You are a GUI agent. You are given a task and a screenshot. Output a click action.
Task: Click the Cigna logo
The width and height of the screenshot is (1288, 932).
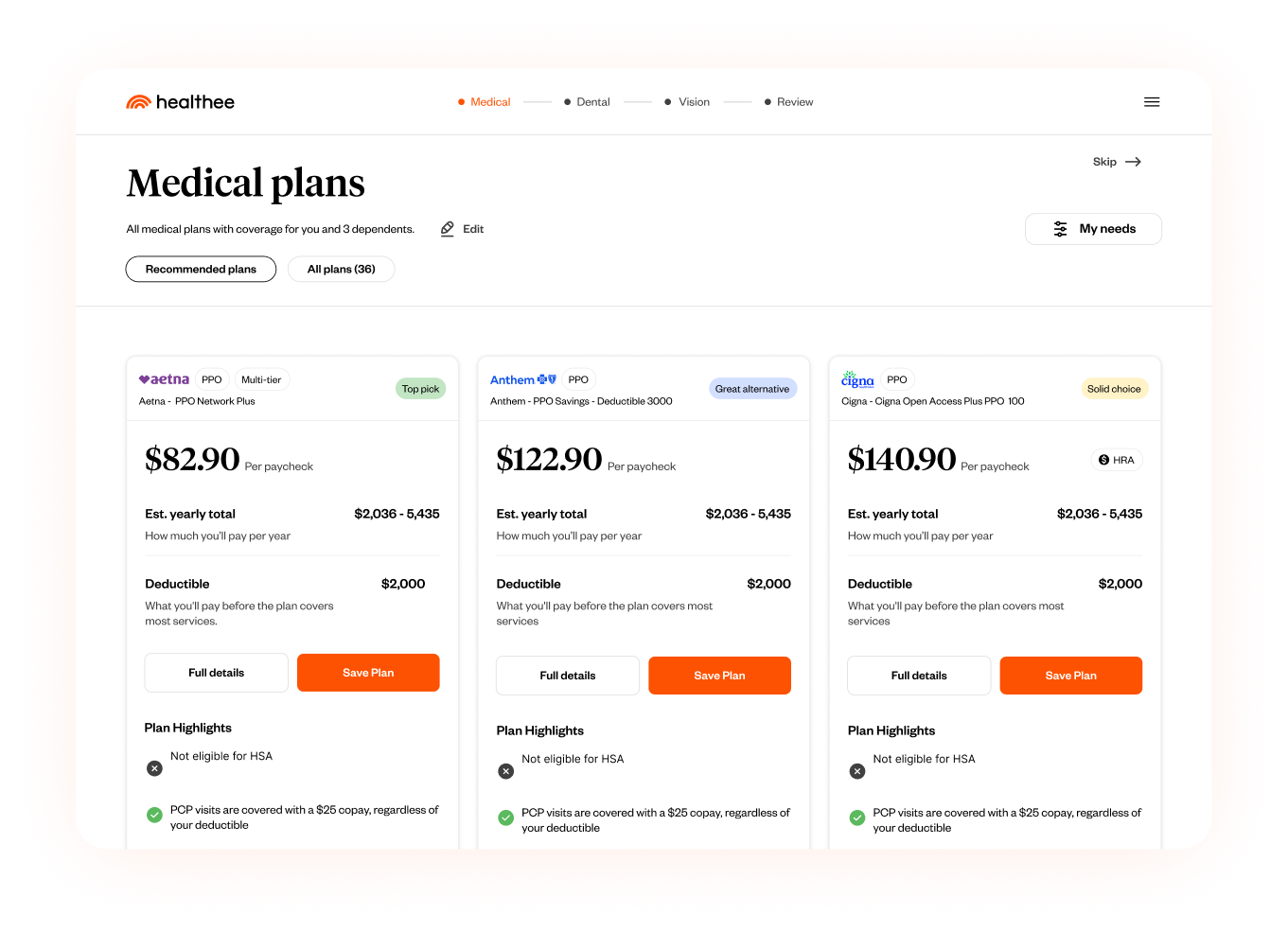(857, 379)
